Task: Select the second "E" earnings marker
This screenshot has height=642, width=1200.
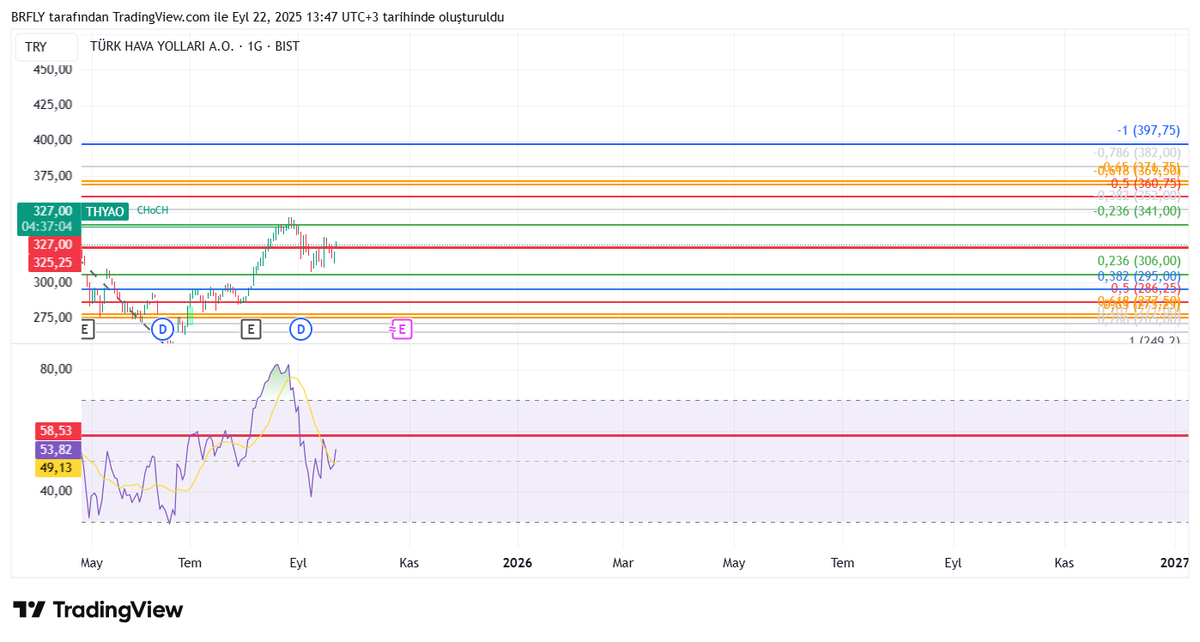Action: coord(250,328)
